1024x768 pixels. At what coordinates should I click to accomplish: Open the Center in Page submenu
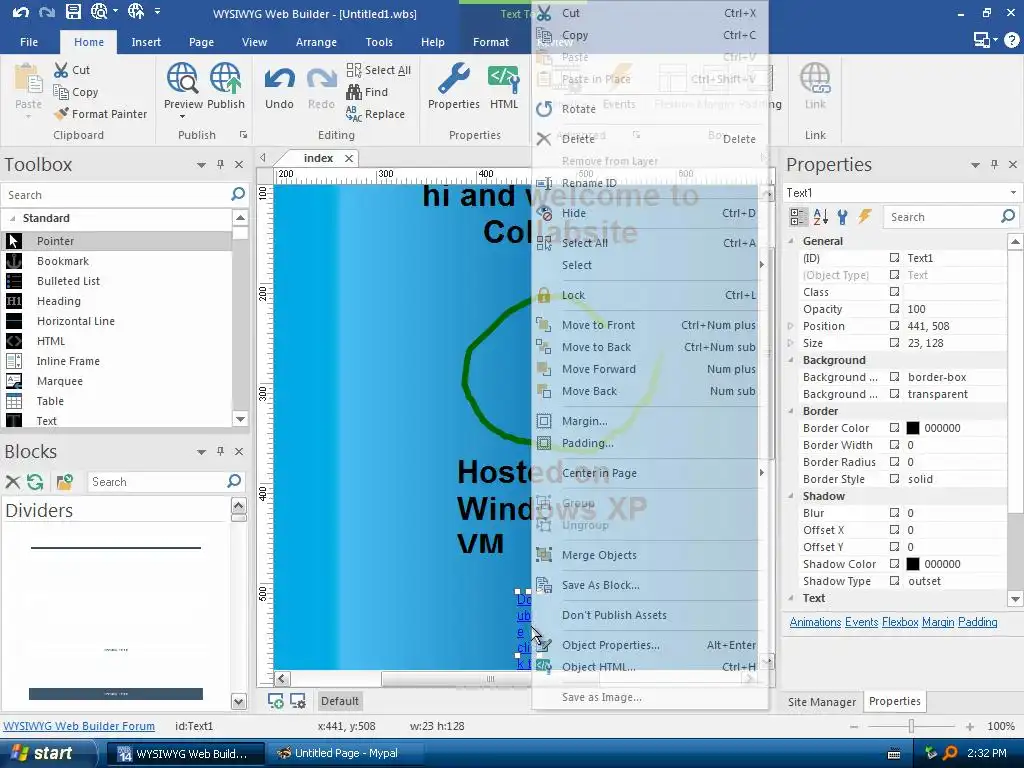point(650,473)
